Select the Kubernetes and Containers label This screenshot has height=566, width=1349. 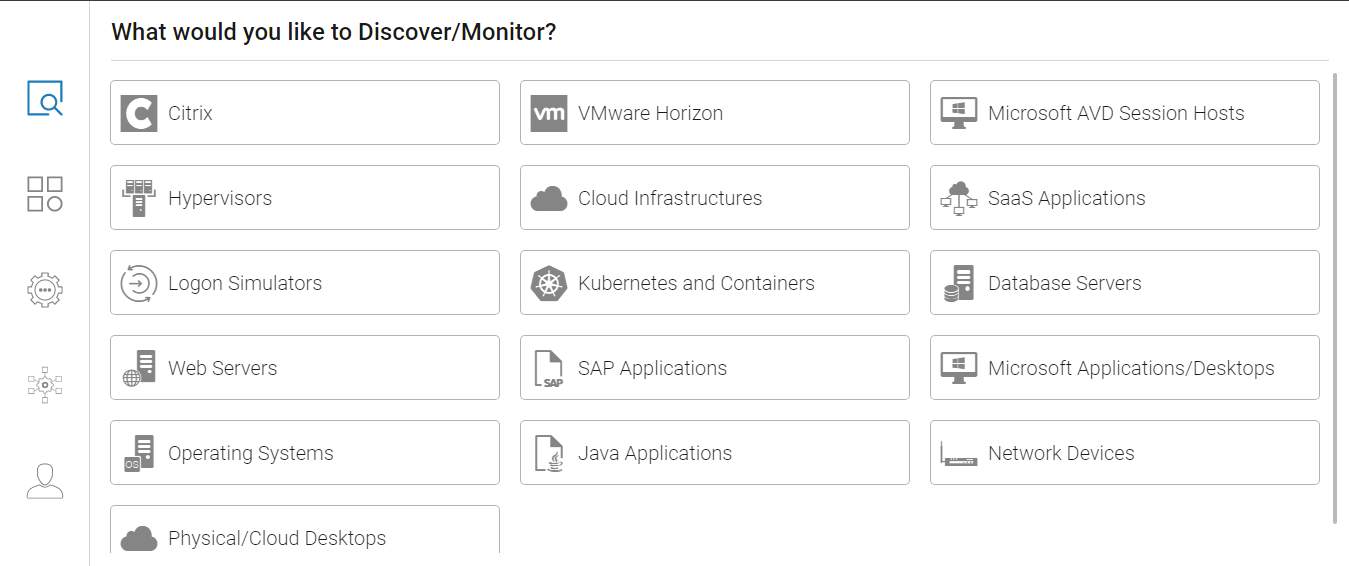[x=696, y=283]
